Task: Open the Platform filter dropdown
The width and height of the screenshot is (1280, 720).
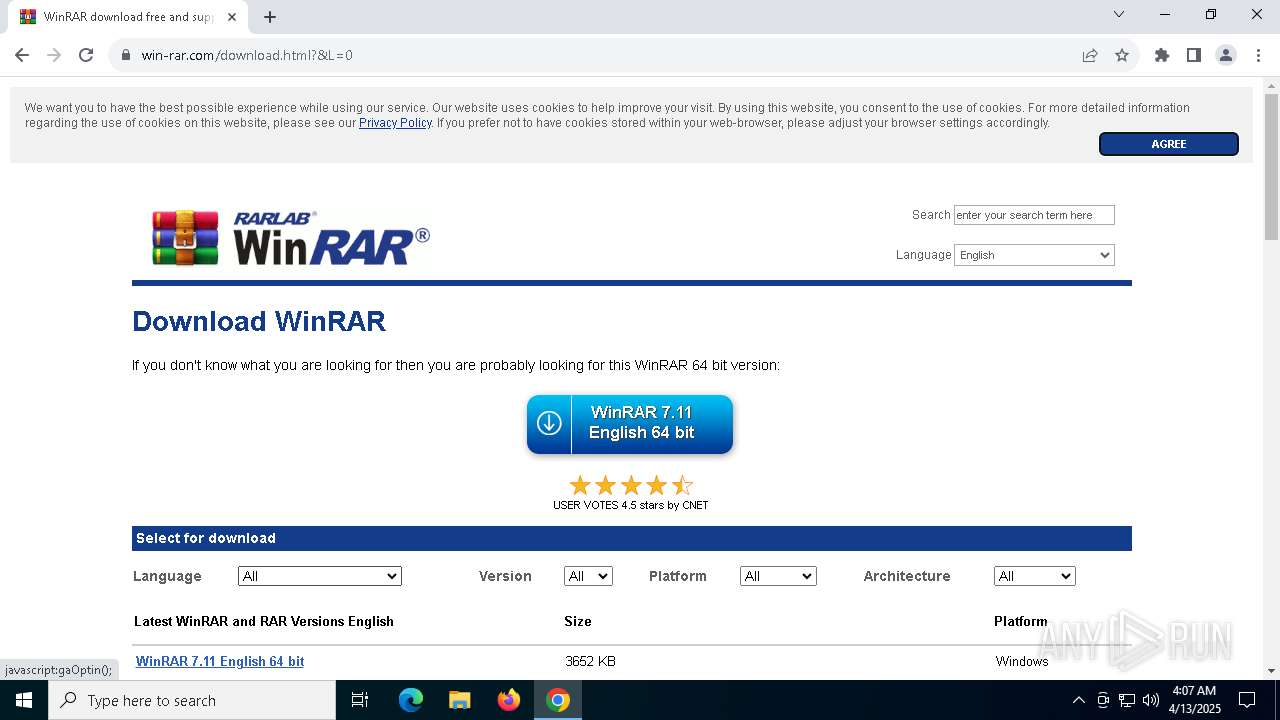Action: [x=778, y=576]
